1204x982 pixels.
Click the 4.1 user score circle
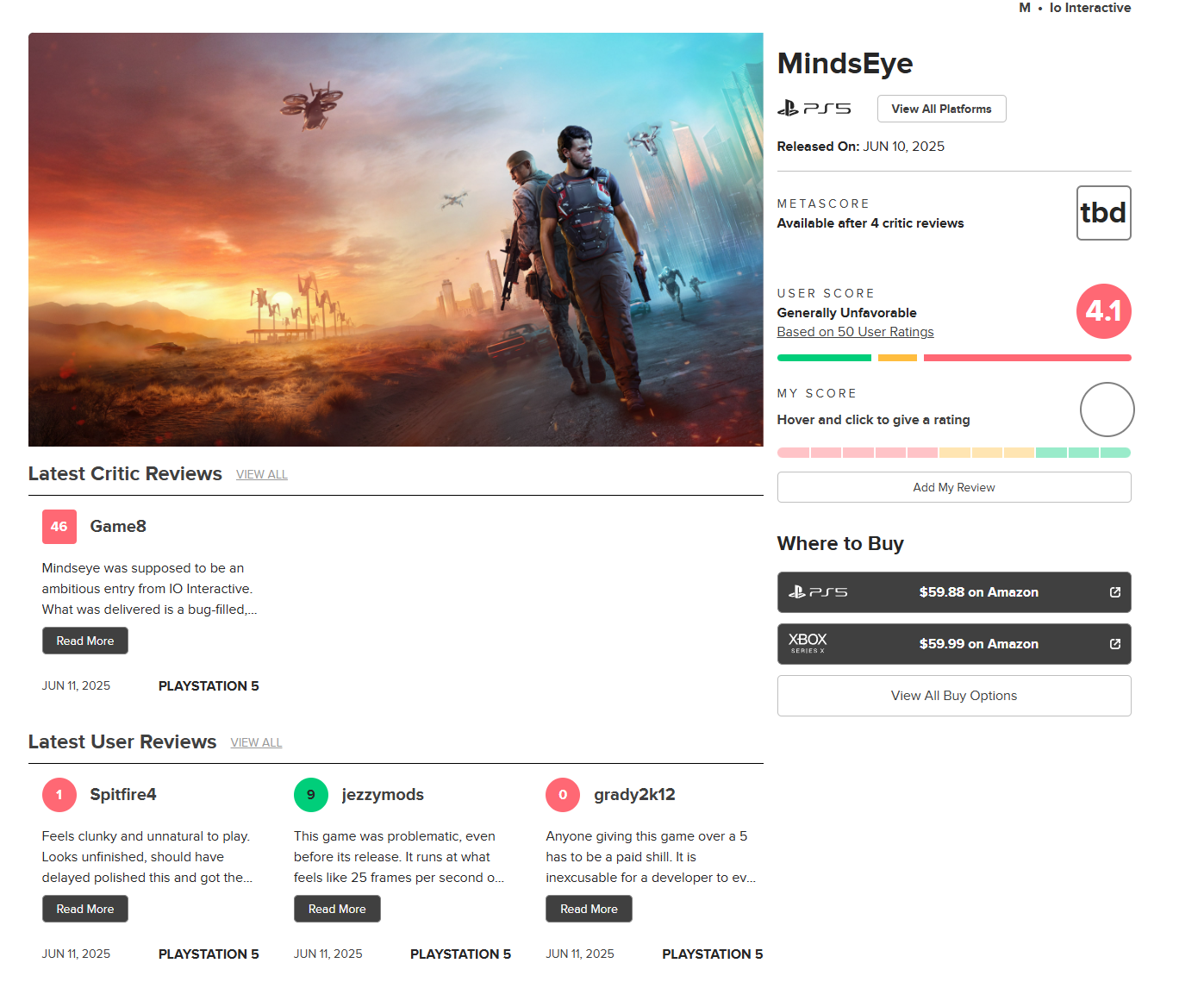(1103, 311)
